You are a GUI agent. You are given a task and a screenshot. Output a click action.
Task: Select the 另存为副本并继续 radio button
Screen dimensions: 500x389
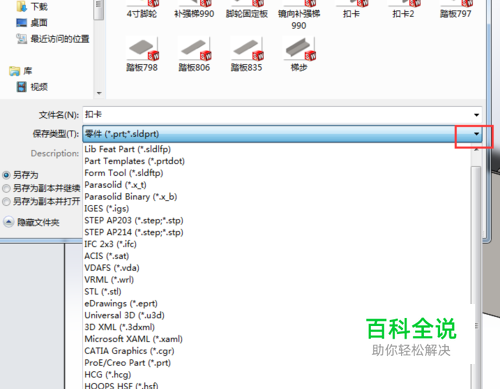pyautogui.click(x=6, y=188)
